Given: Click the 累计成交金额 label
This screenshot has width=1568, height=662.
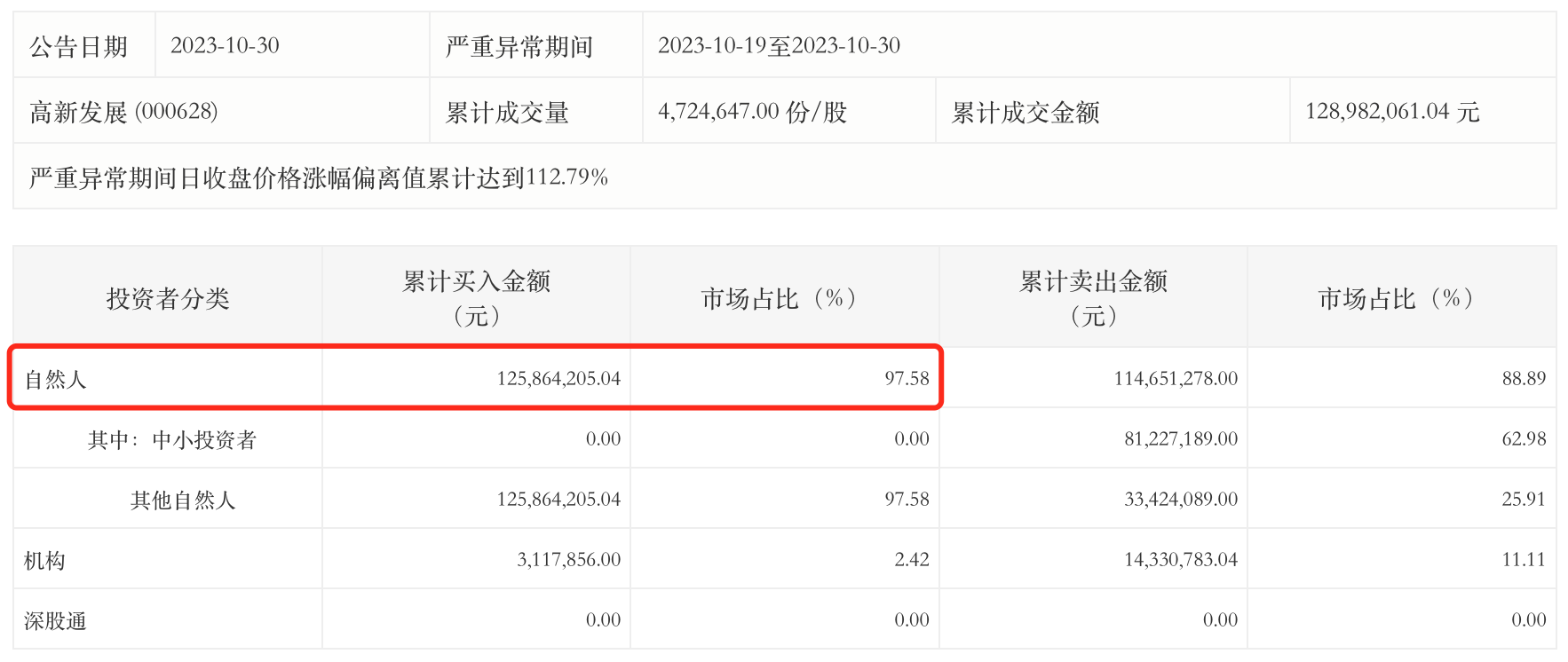Looking at the screenshot, I should point(1026,112).
